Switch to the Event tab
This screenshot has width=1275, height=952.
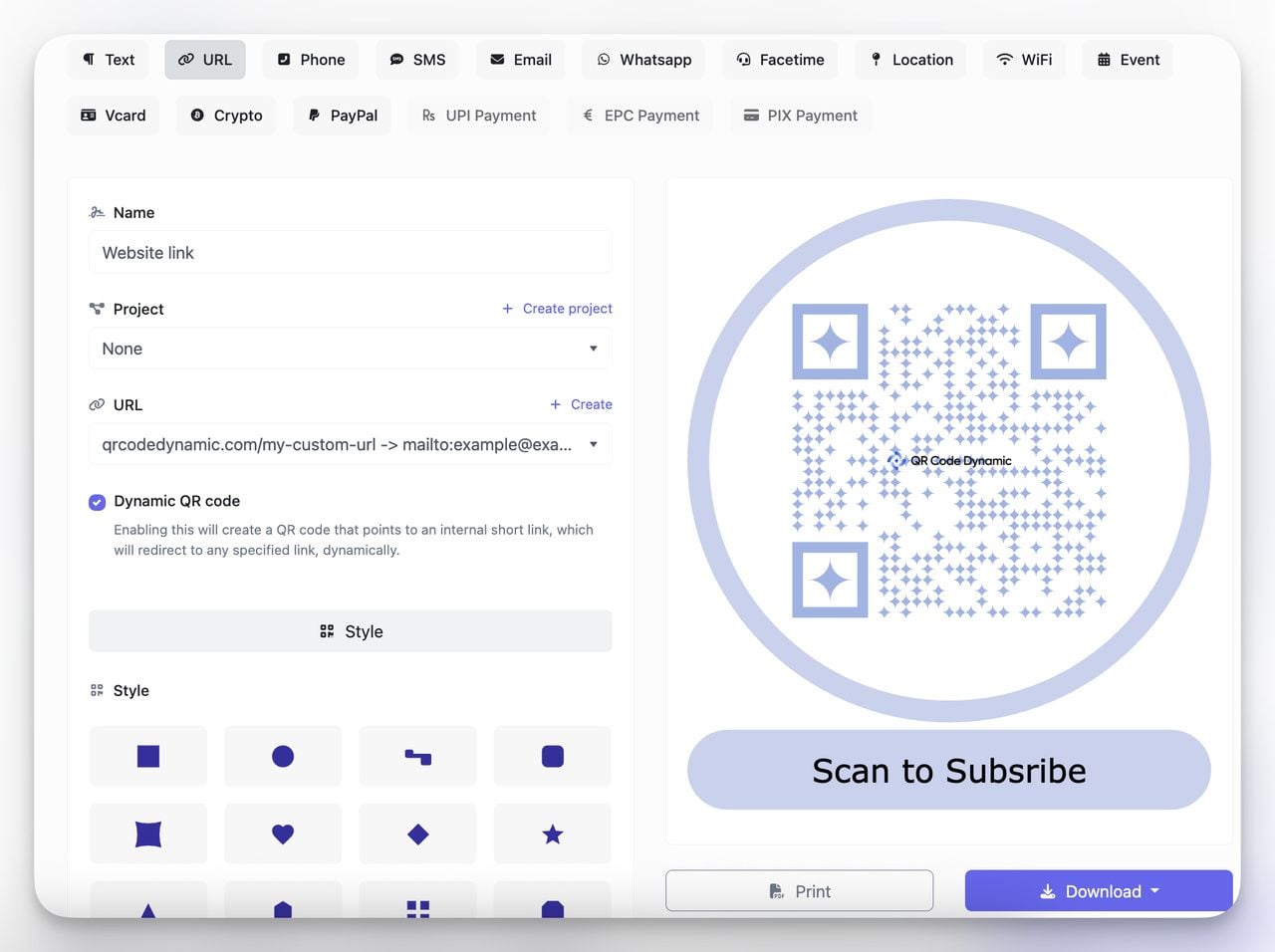(1128, 60)
